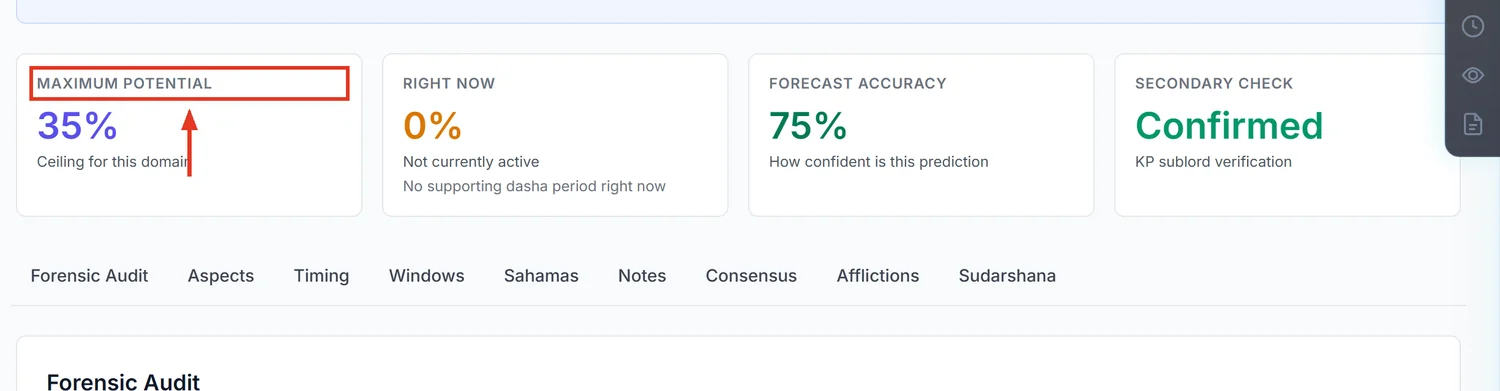Select the Sudarshana tab
This screenshot has height=391, width=1500.
click(x=1007, y=276)
